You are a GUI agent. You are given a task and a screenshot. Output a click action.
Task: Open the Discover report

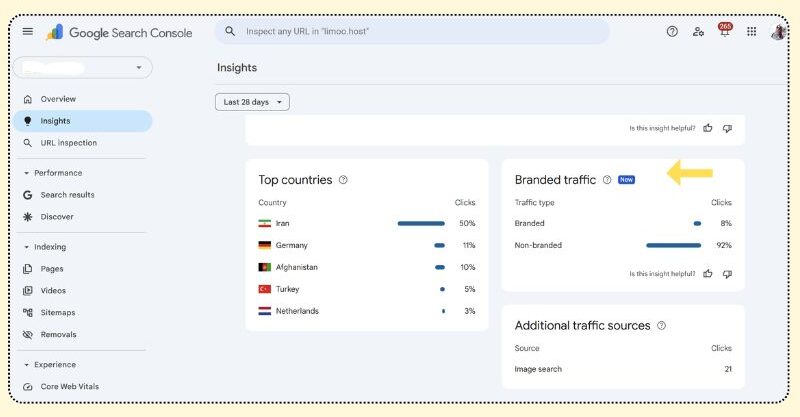(x=83, y=217)
